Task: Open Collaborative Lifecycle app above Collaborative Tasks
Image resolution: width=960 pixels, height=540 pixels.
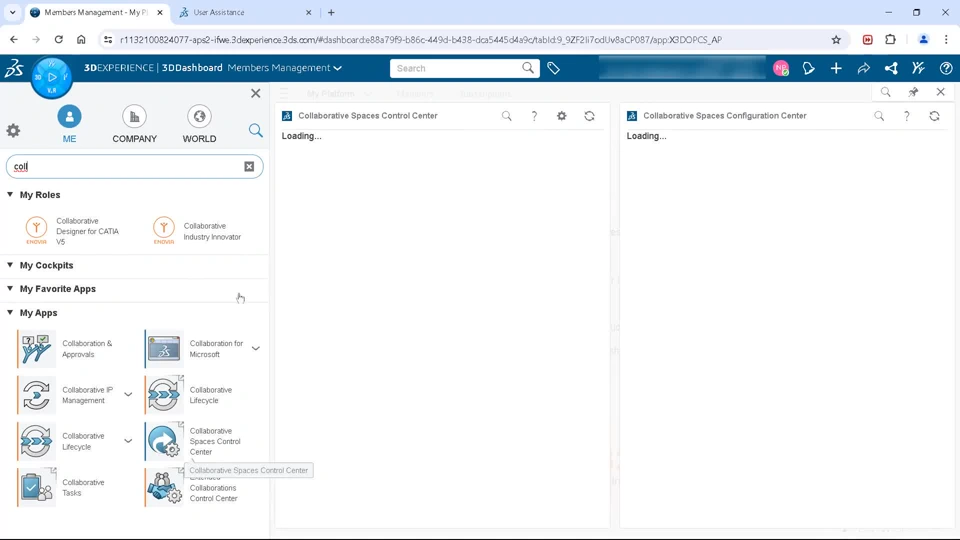Action: [37, 441]
